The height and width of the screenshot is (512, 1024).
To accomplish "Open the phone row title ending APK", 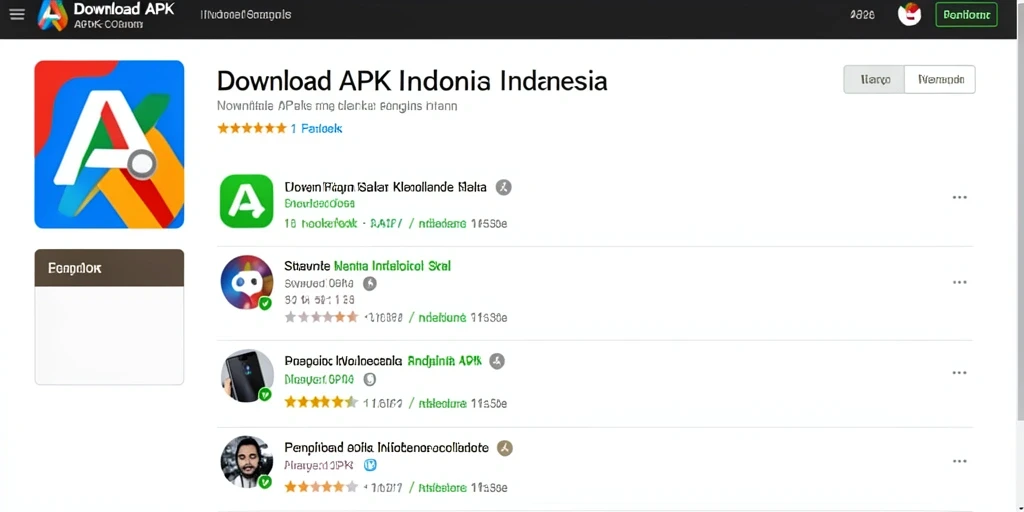I will (x=383, y=360).
